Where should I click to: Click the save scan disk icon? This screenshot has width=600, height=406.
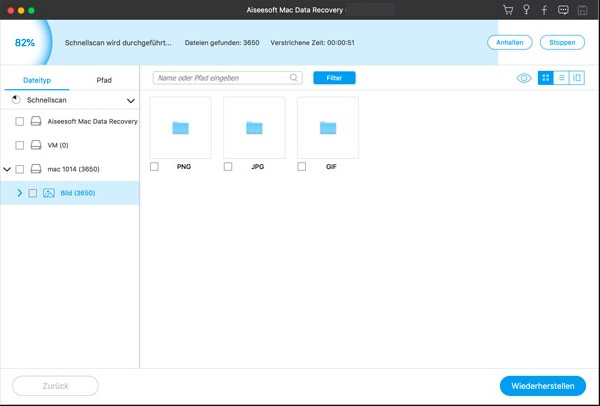pyautogui.click(x=581, y=10)
